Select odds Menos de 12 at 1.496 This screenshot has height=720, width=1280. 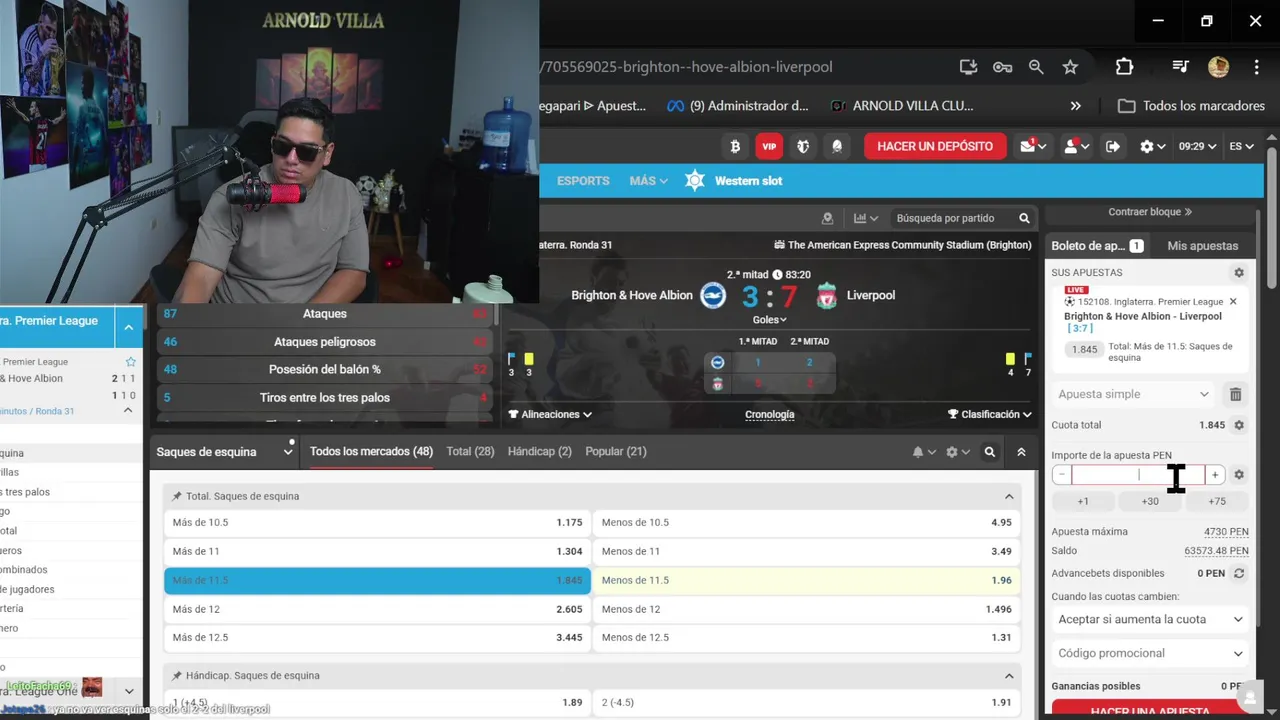[x=806, y=609]
